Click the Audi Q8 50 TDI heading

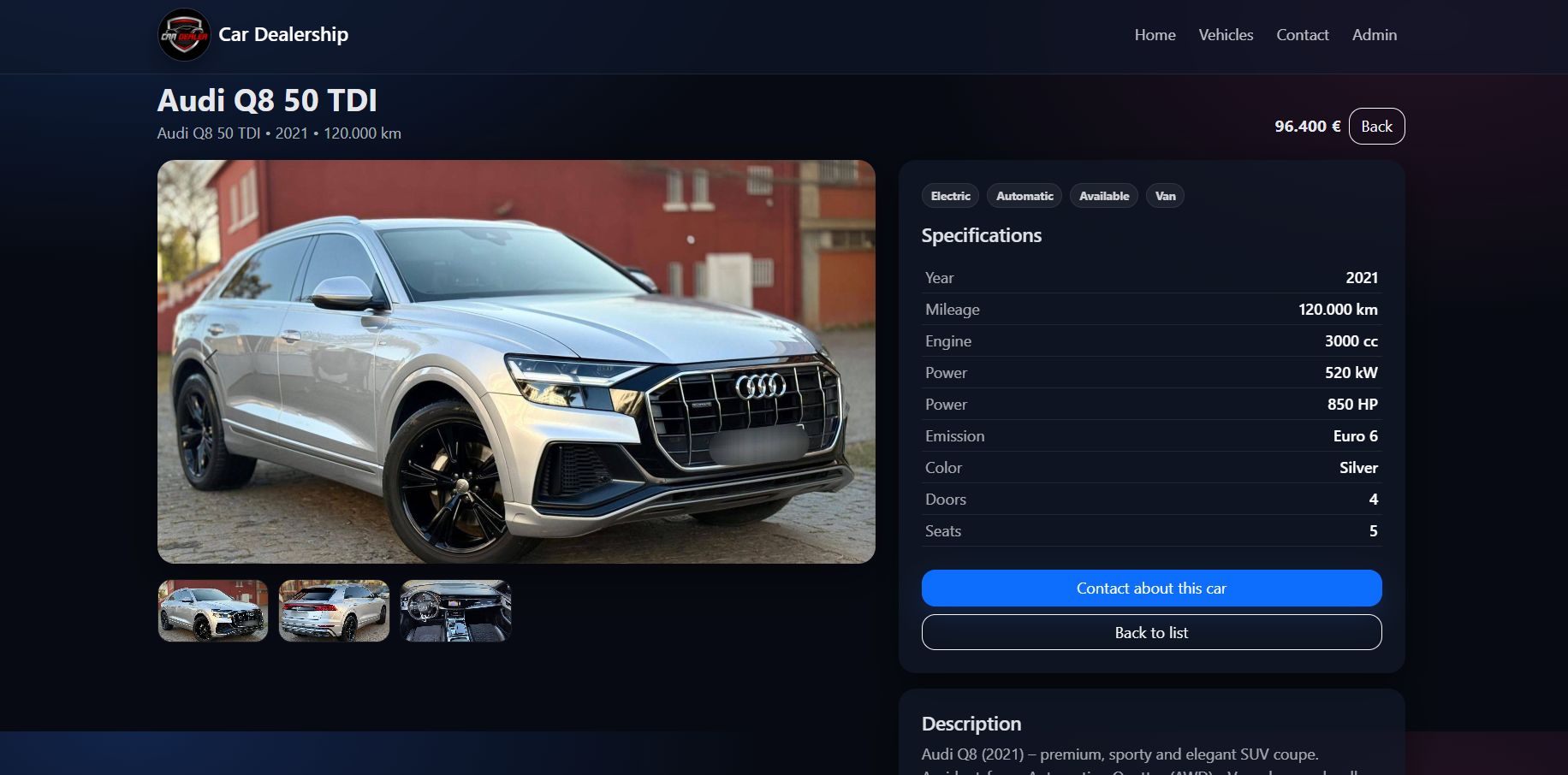[267, 101]
